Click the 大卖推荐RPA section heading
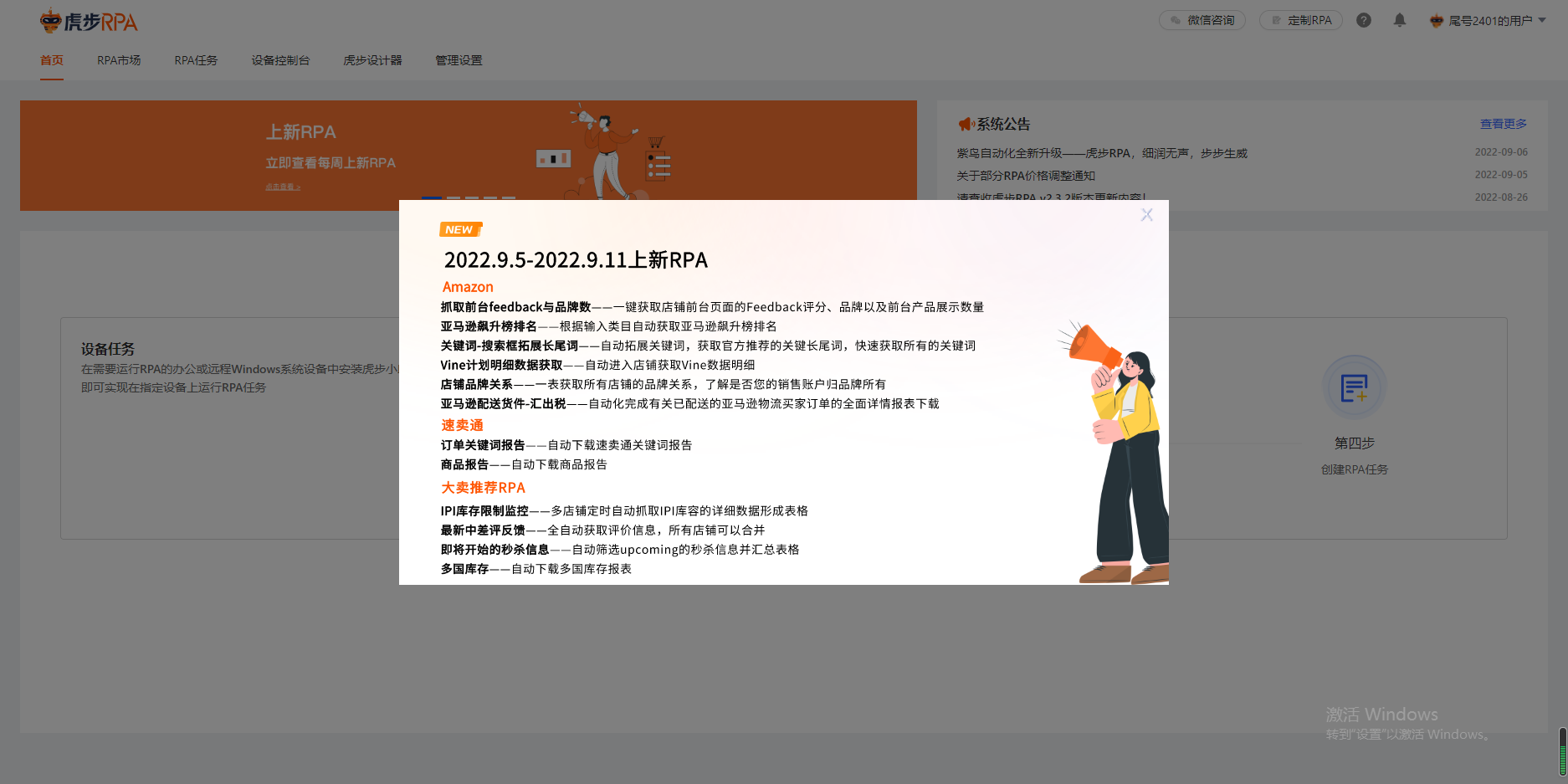 484,488
